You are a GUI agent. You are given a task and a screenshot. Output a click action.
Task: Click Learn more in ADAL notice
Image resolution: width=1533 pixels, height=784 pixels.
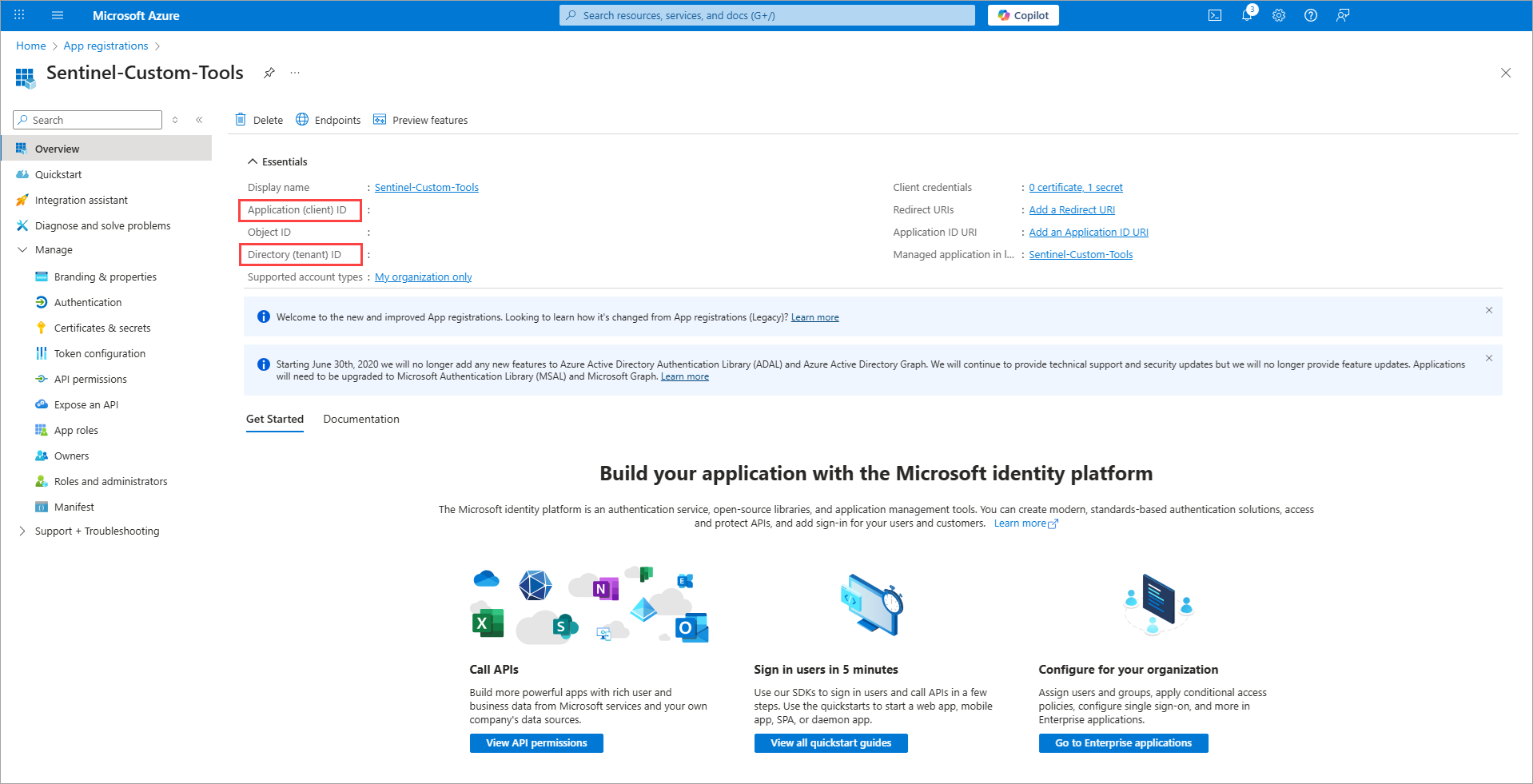(685, 376)
